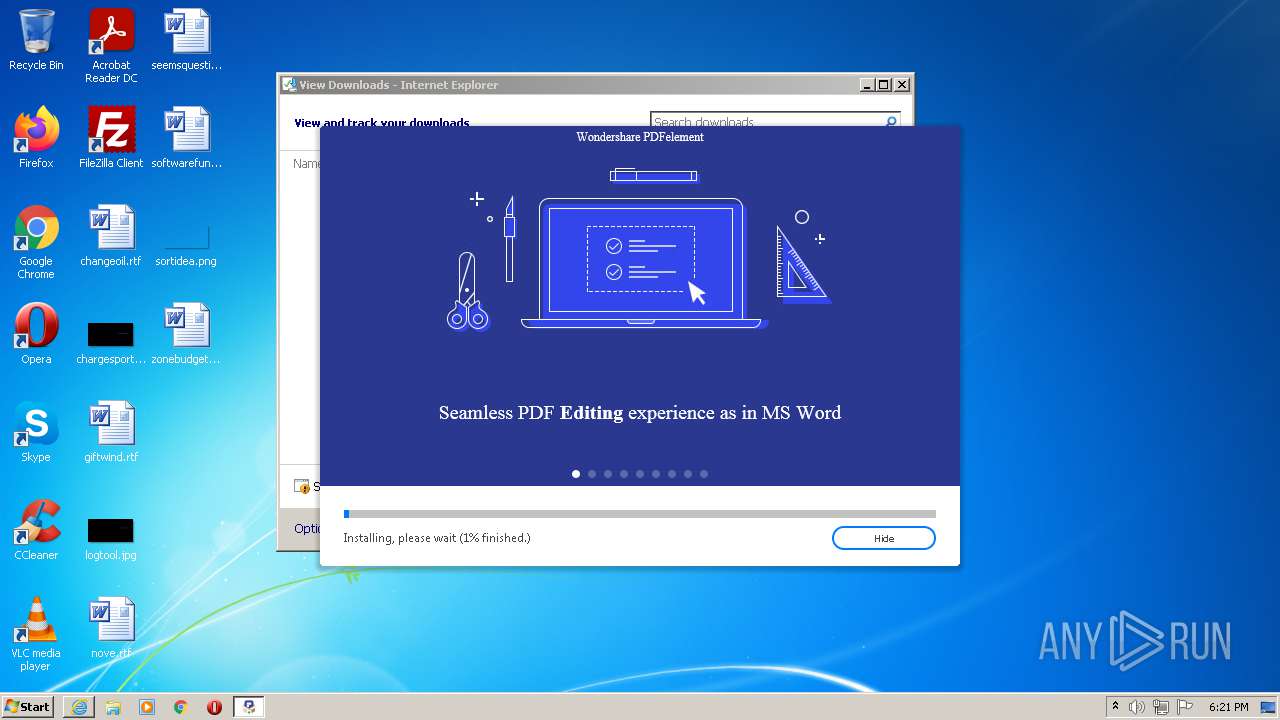The width and height of the screenshot is (1280, 720).
Task: Open the Action Center flag icon
Action: [x=1185, y=707]
